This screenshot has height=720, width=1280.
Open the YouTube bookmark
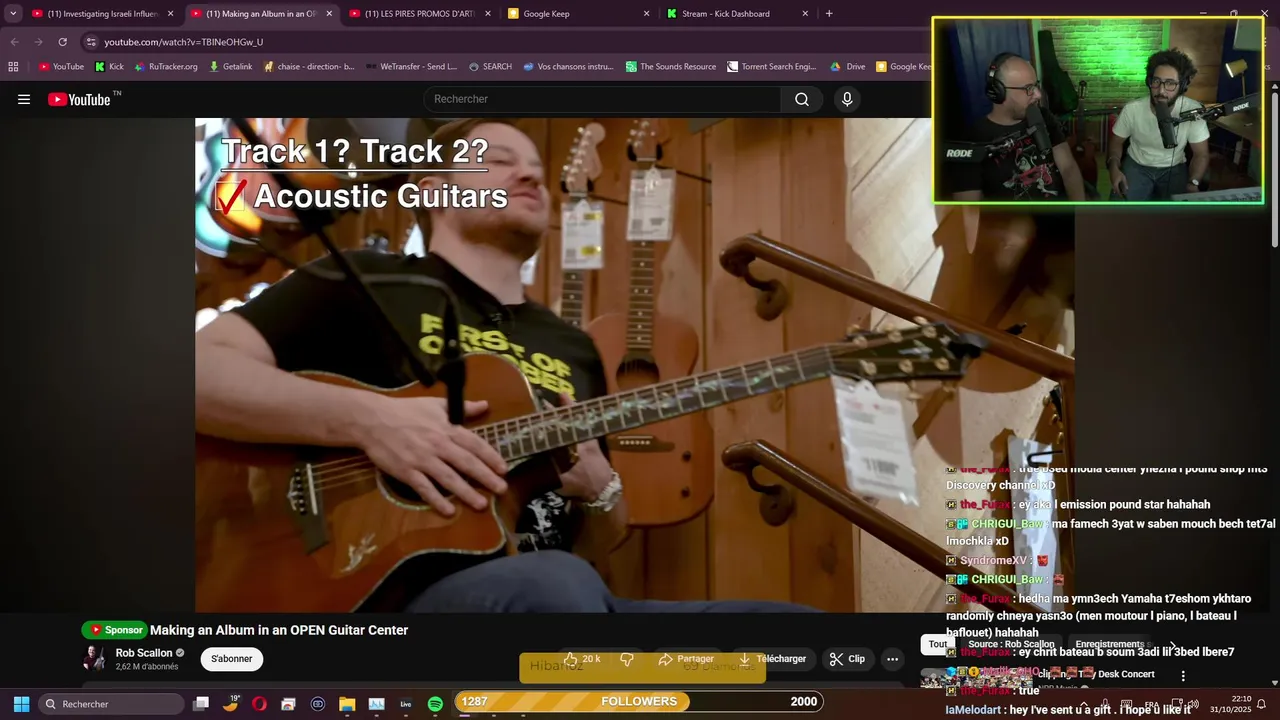pos(61,67)
